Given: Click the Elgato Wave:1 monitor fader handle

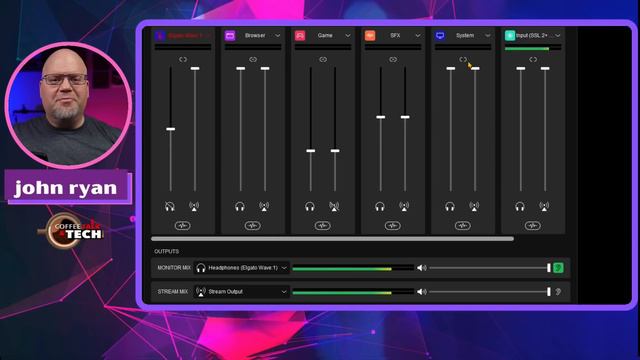Looking at the screenshot, I should [x=171, y=129].
